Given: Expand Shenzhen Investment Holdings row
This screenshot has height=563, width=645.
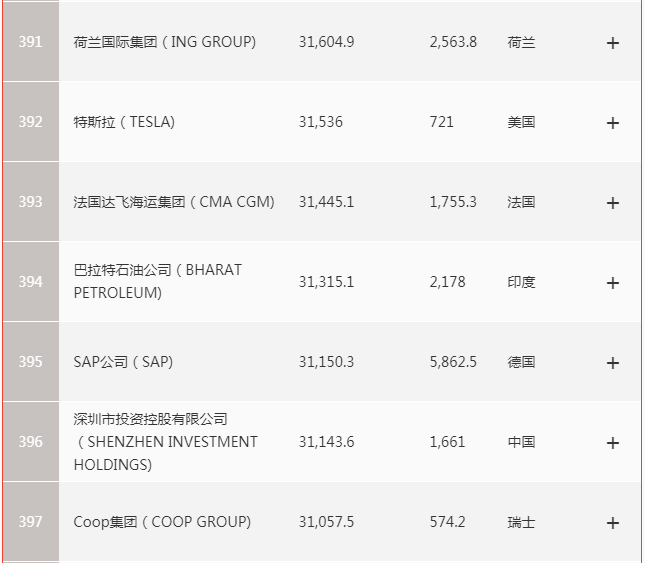Looking at the screenshot, I should pos(613,443).
